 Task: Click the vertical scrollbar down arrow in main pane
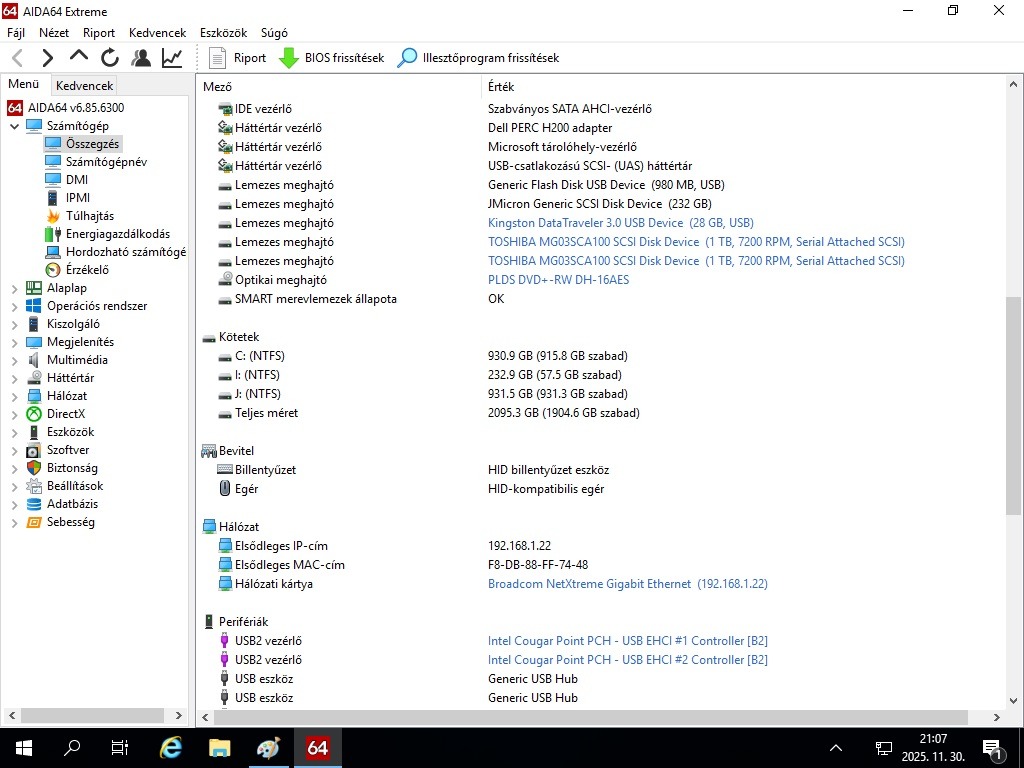pyautogui.click(x=1014, y=701)
